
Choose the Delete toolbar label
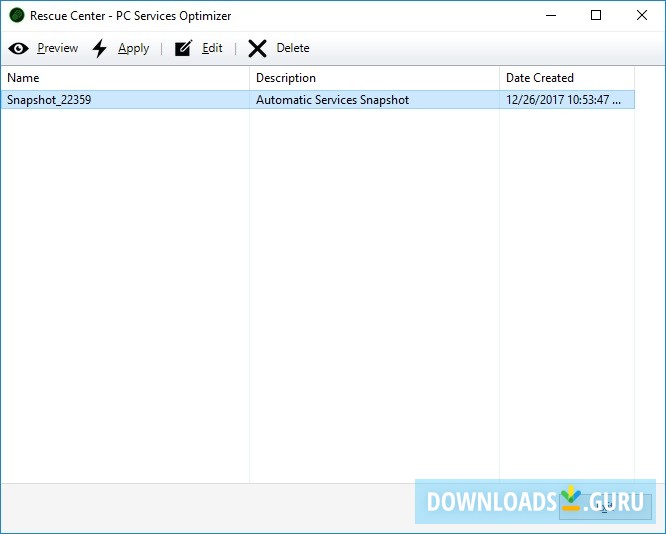(293, 48)
